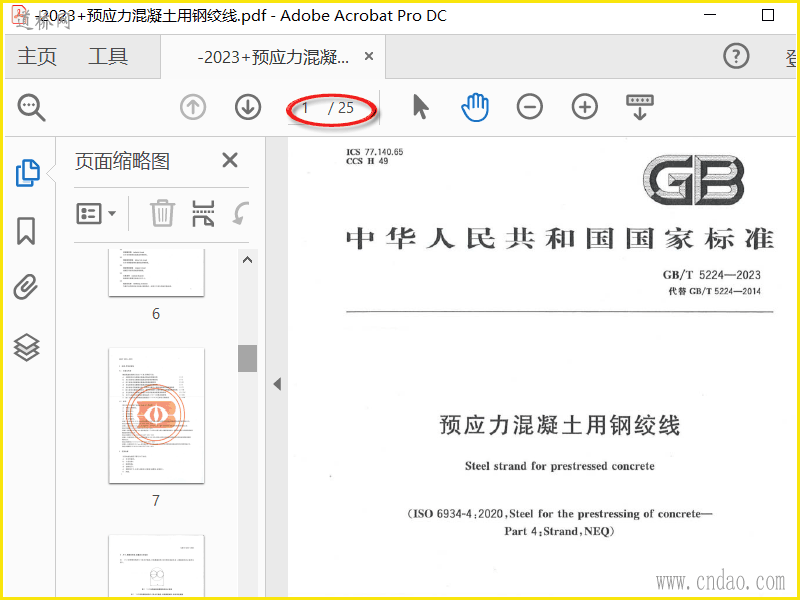Open the help question mark icon
Viewport: 800px width, 600px height.
(736, 56)
